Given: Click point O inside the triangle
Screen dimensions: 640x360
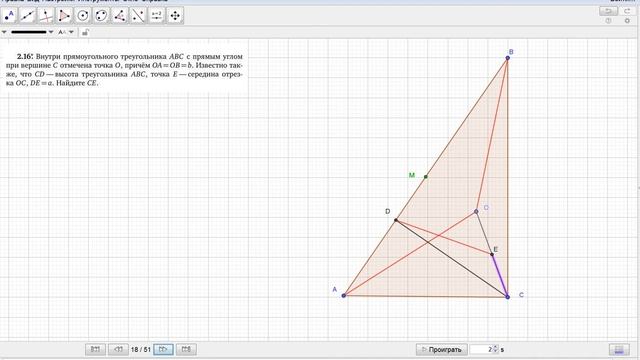Looking at the screenshot, I should 476,211.
